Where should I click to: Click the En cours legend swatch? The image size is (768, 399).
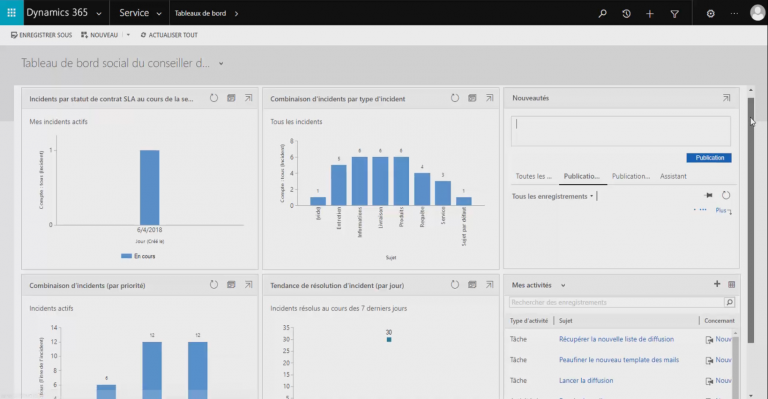(126, 256)
